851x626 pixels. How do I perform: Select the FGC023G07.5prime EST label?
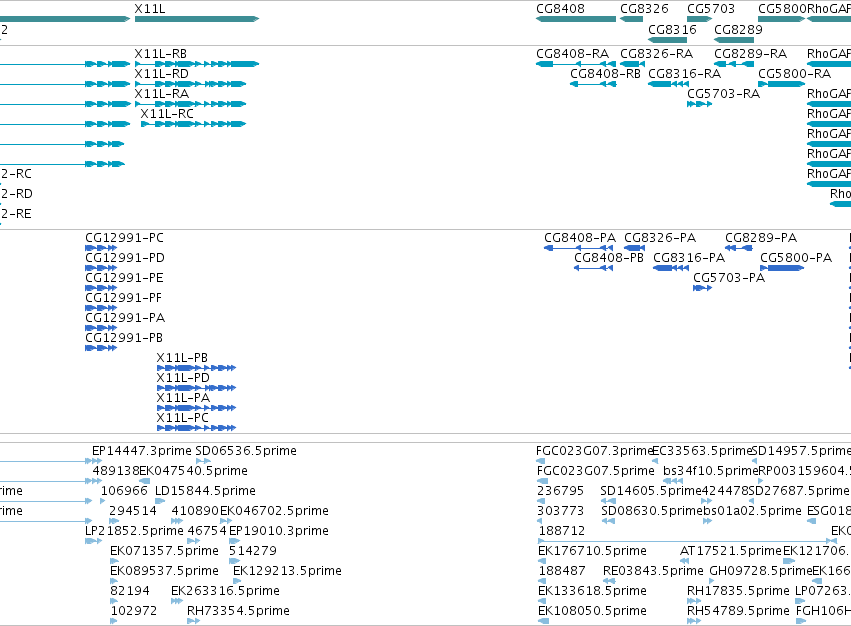coord(596,471)
